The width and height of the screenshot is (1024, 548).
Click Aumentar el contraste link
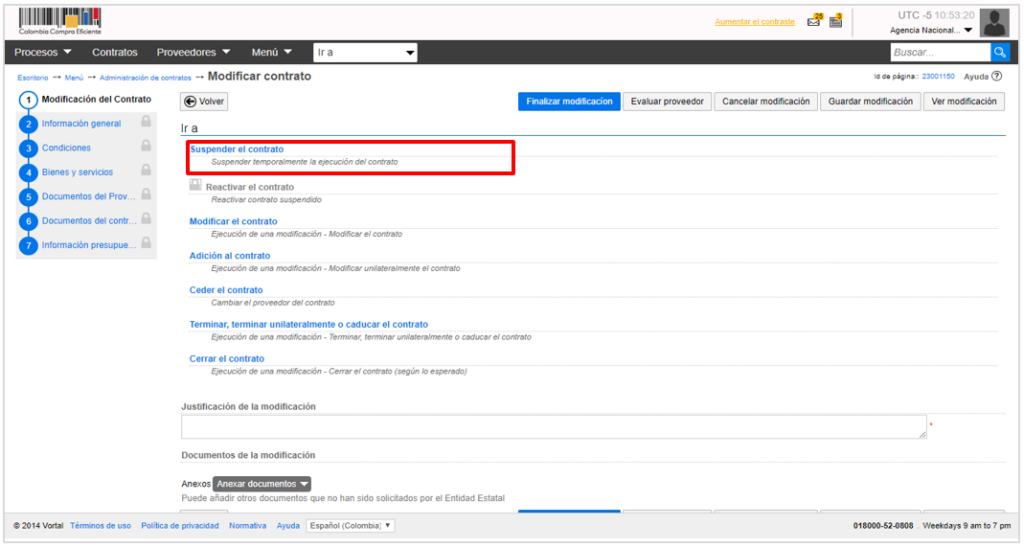pos(755,22)
